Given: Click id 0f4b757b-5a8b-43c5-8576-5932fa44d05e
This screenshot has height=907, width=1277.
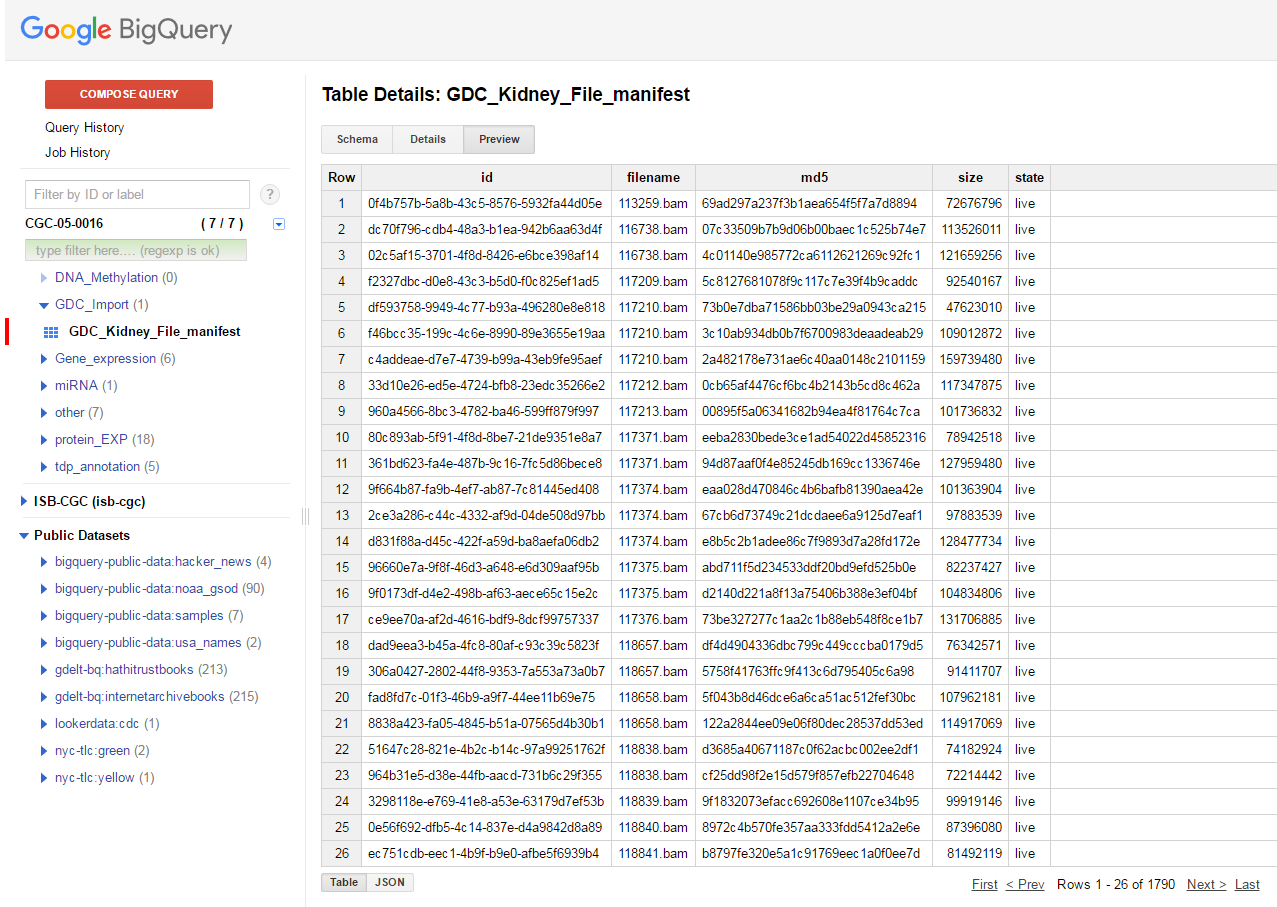Looking at the screenshot, I should click(x=485, y=204).
